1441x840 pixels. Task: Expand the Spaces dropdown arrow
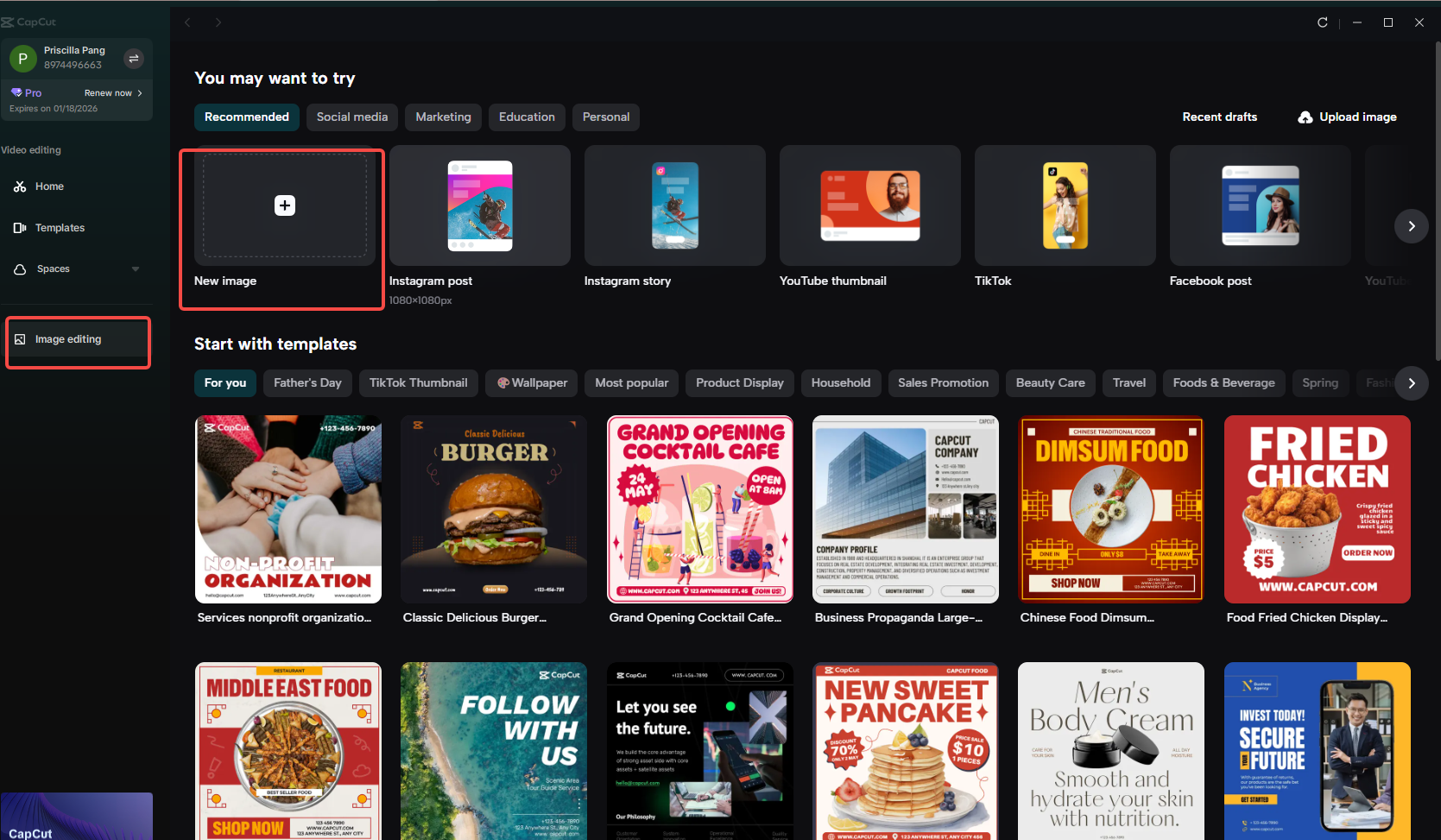136,268
